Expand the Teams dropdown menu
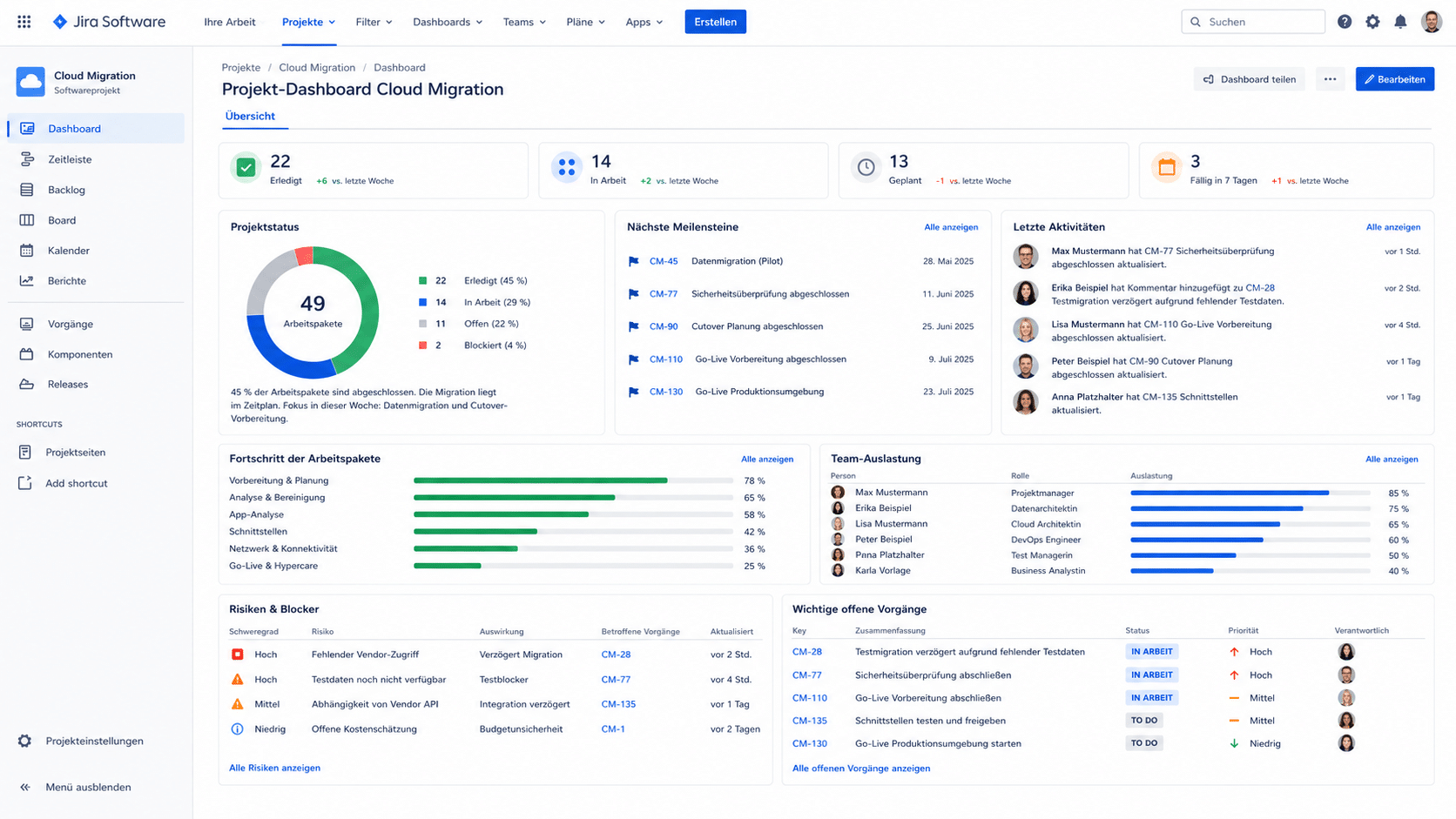1456x819 pixels. click(x=524, y=22)
